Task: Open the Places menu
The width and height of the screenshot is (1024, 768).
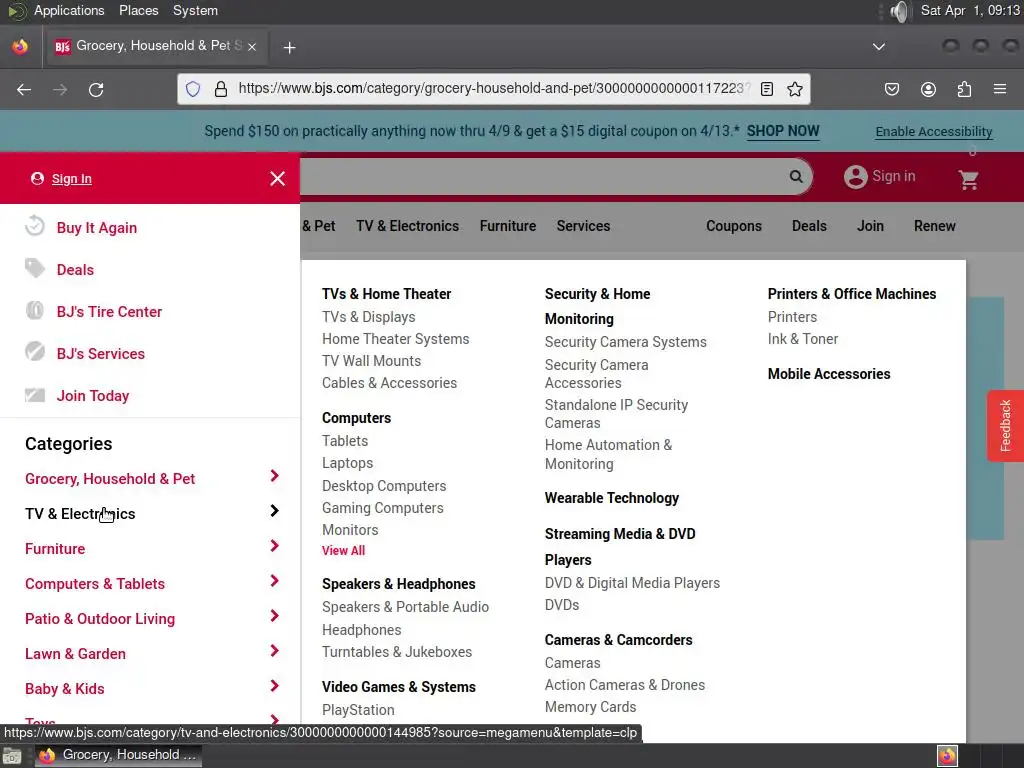Action: pos(138,10)
